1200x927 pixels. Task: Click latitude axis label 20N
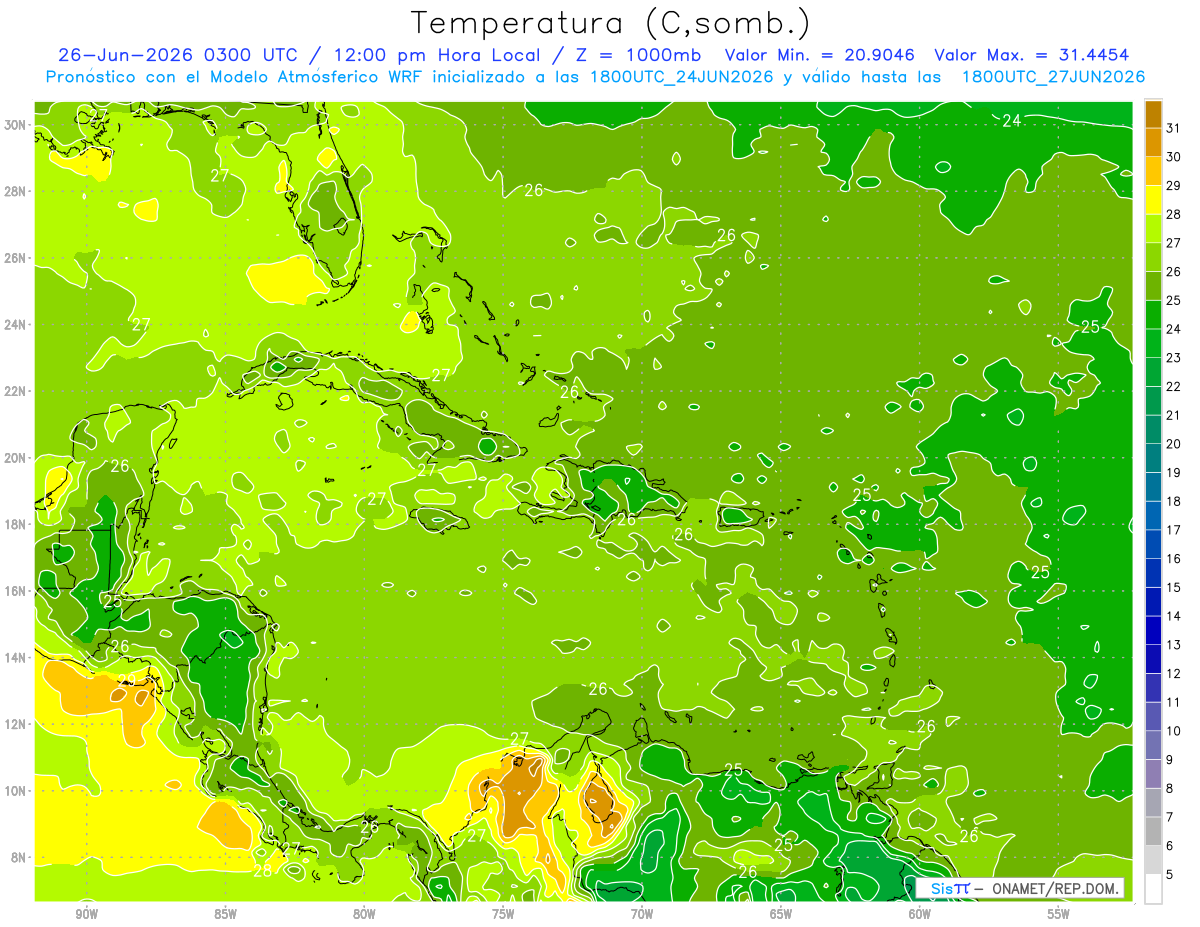(x=17, y=457)
